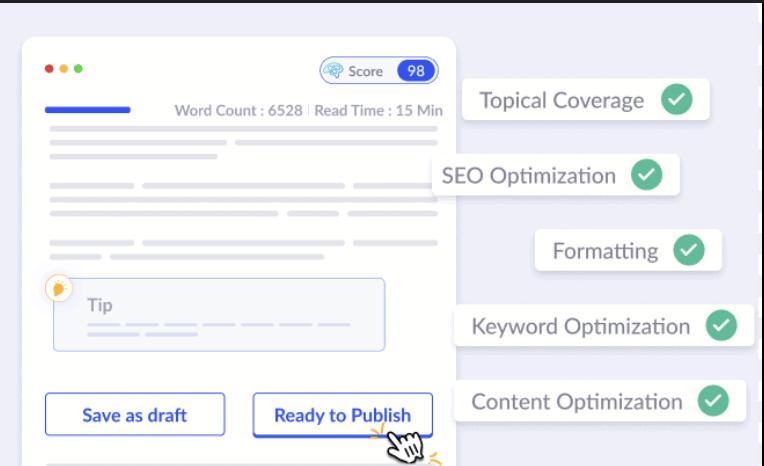Toggle the Keyword Optimization checkmark

[x=721, y=326]
